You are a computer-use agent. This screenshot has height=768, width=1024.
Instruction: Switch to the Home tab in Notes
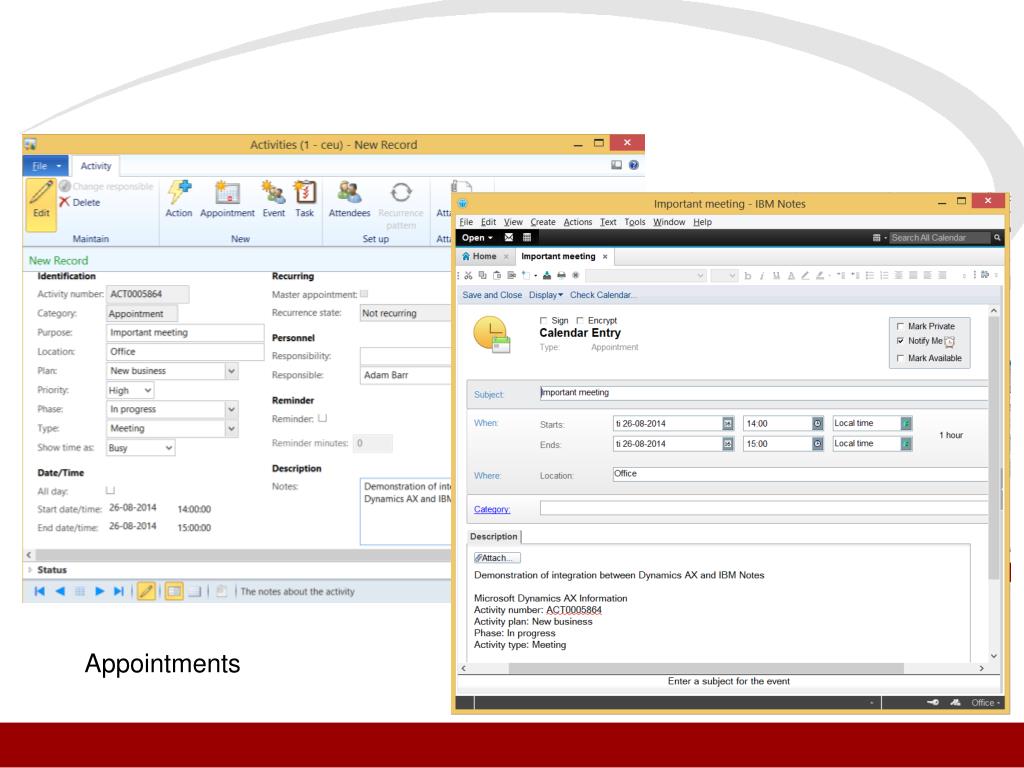pyautogui.click(x=484, y=257)
